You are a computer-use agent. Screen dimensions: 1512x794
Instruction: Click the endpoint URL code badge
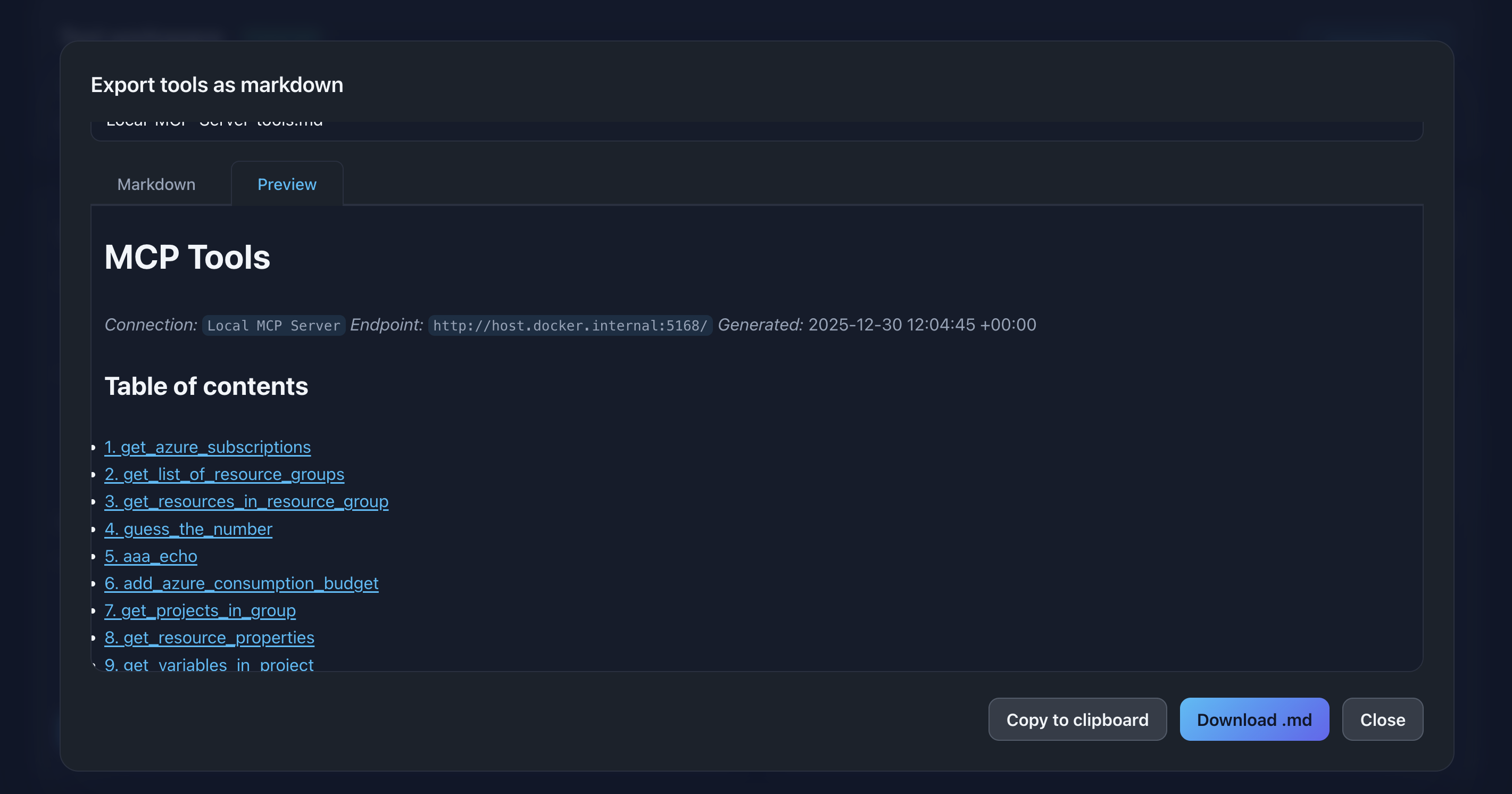[569, 325]
